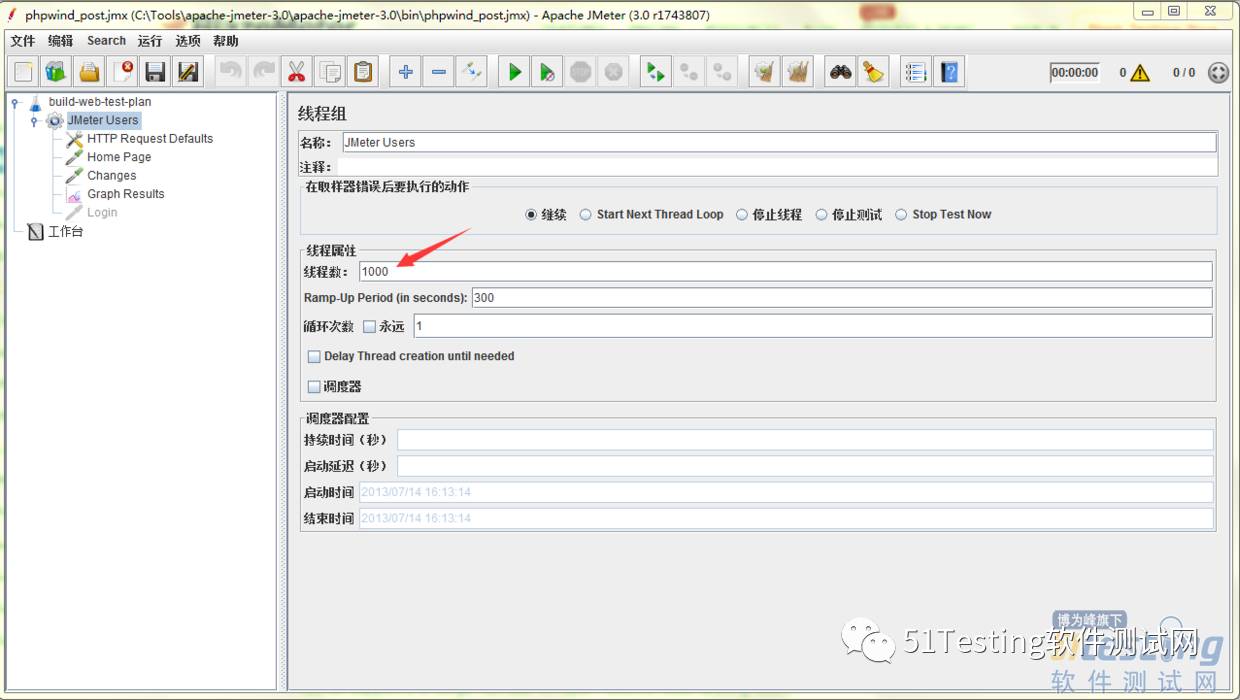Click the Close test plan icon
Viewport: 1240px width, 700px height.
(x=122, y=72)
